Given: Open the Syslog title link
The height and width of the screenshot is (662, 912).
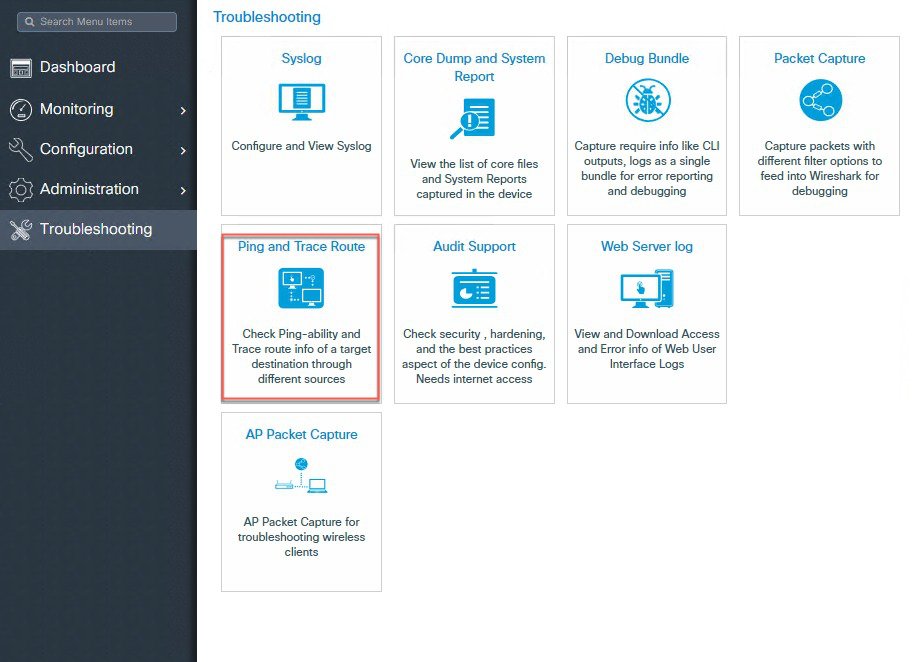Looking at the screenshot, I should [x=301, y=58].
